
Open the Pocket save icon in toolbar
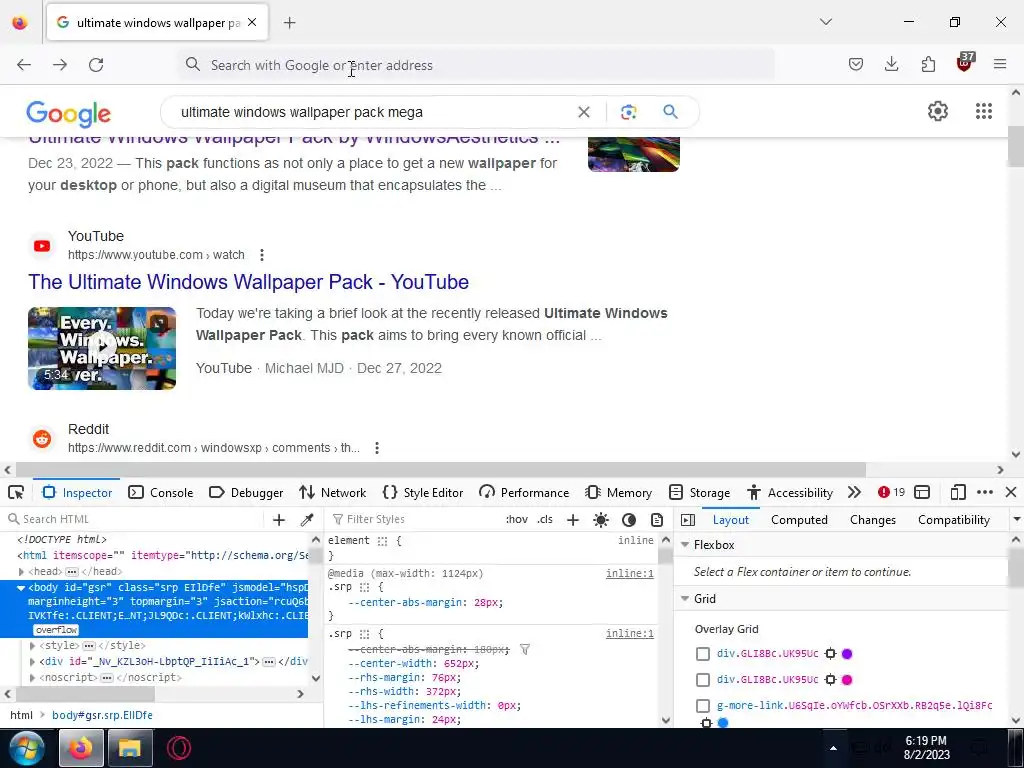pyautogui.click(x=856, y=64)
